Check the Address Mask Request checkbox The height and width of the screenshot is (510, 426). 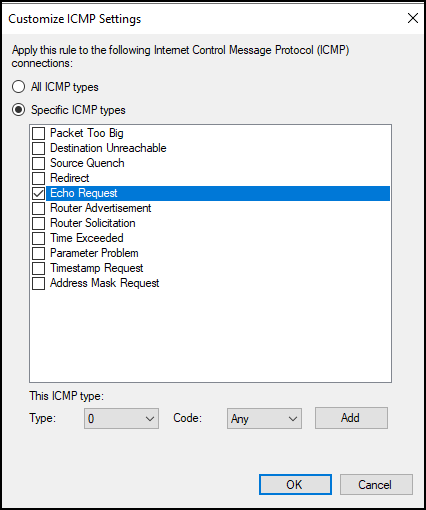point(39,283)
